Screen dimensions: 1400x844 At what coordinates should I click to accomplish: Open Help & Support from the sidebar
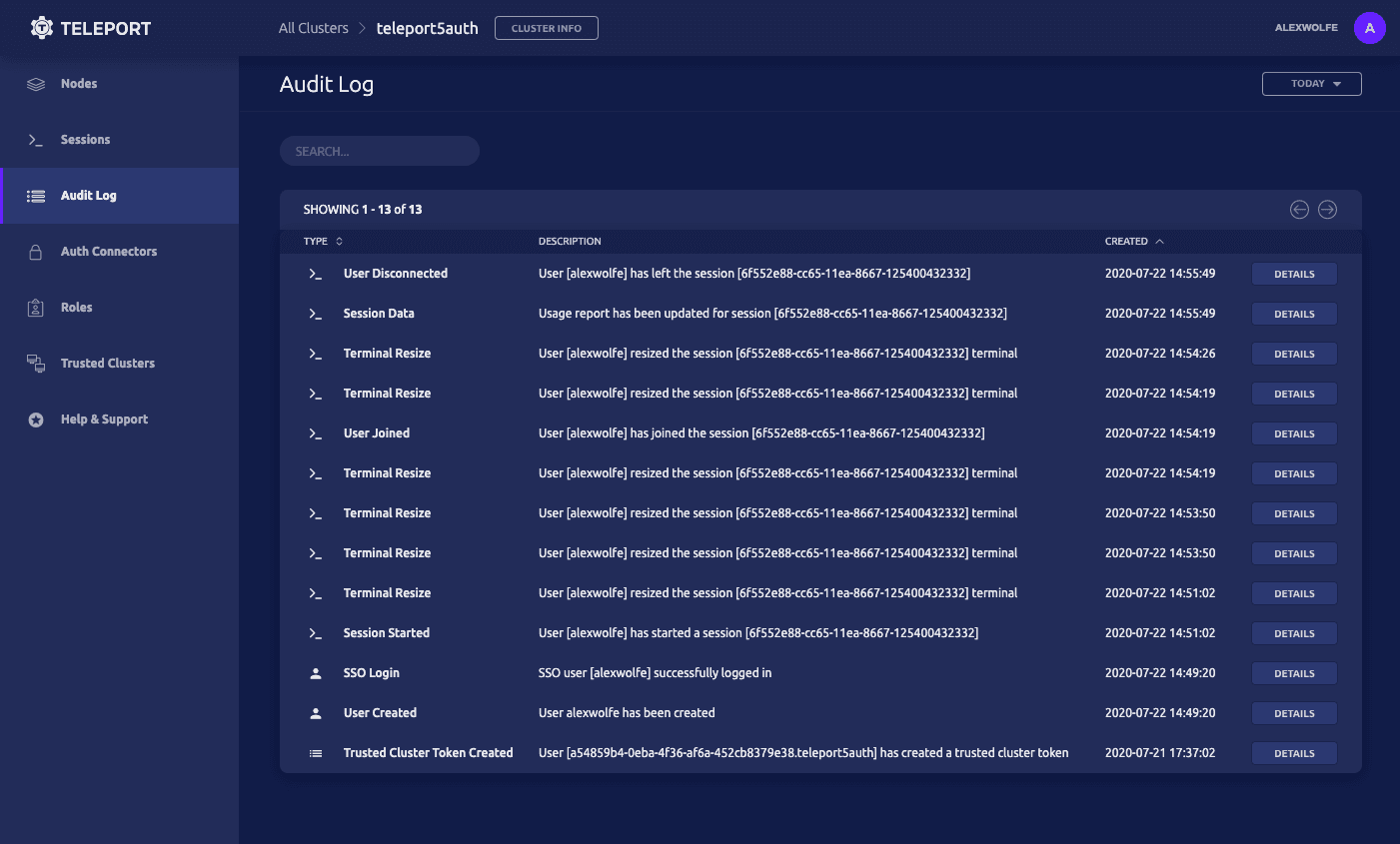(35, 420)
